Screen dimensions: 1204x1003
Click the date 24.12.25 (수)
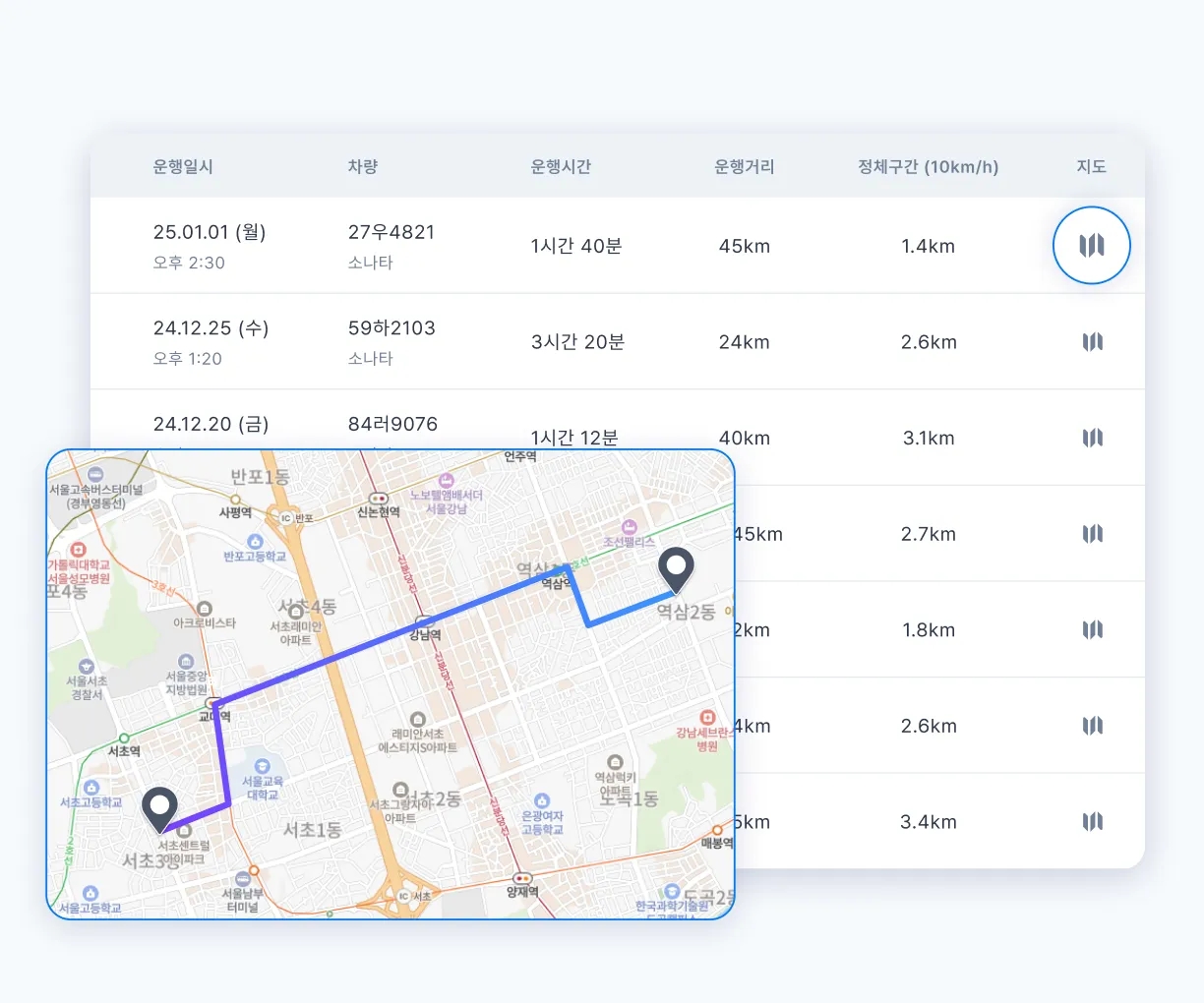(x=211, y=327)
